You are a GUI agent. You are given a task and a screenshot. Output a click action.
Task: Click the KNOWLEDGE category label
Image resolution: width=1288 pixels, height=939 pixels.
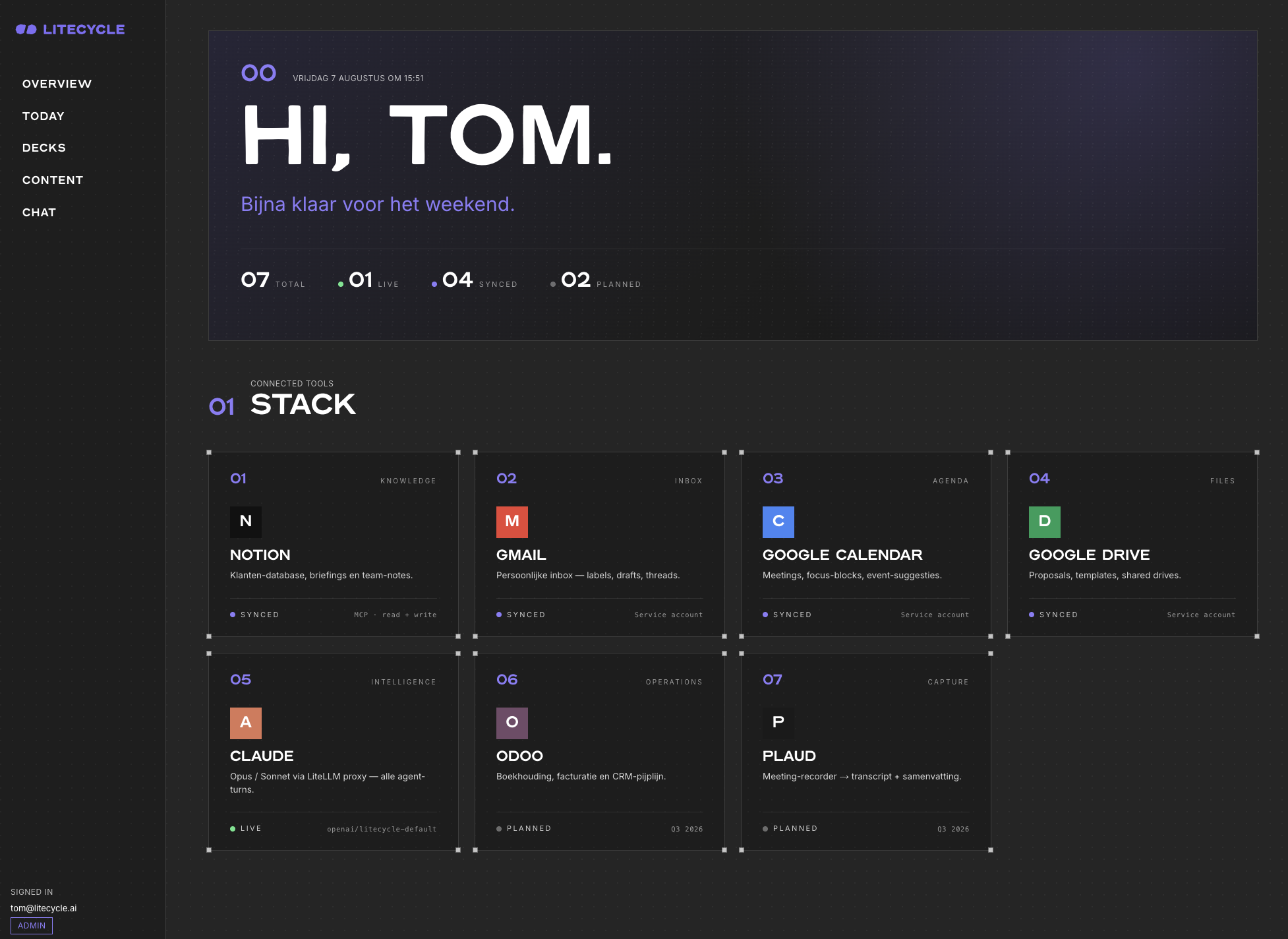pos(409,481)
